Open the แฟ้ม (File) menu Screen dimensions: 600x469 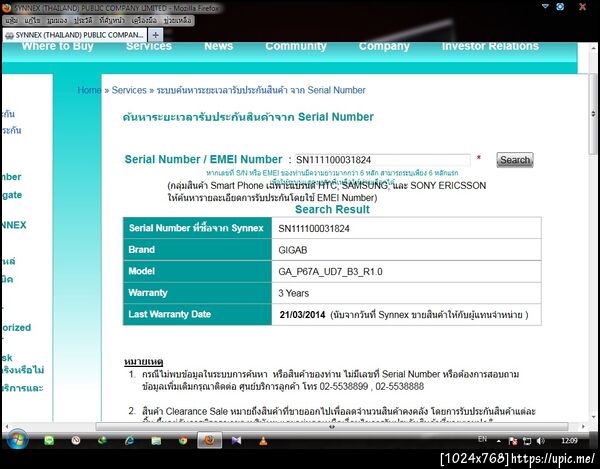point(11,20)
